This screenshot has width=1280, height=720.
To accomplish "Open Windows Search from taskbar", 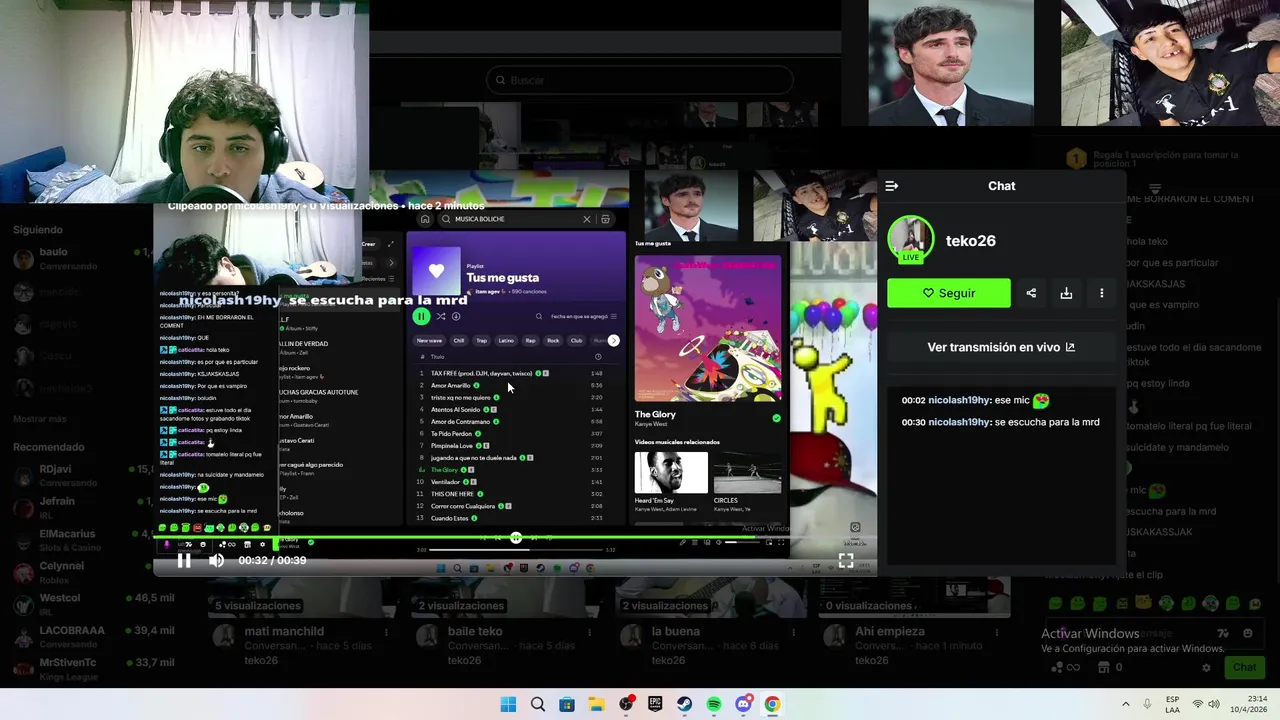I will (538, 704).
